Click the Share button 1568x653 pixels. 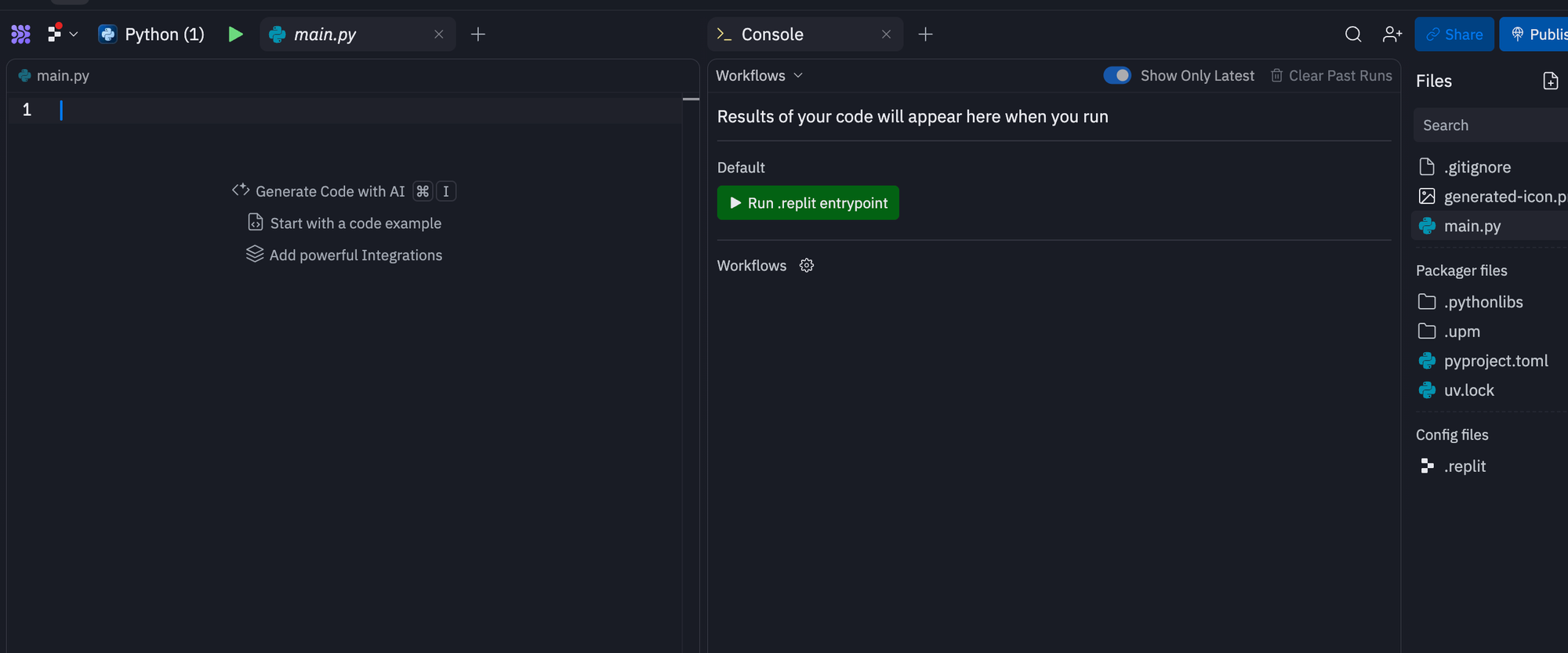click(1454, 34)
